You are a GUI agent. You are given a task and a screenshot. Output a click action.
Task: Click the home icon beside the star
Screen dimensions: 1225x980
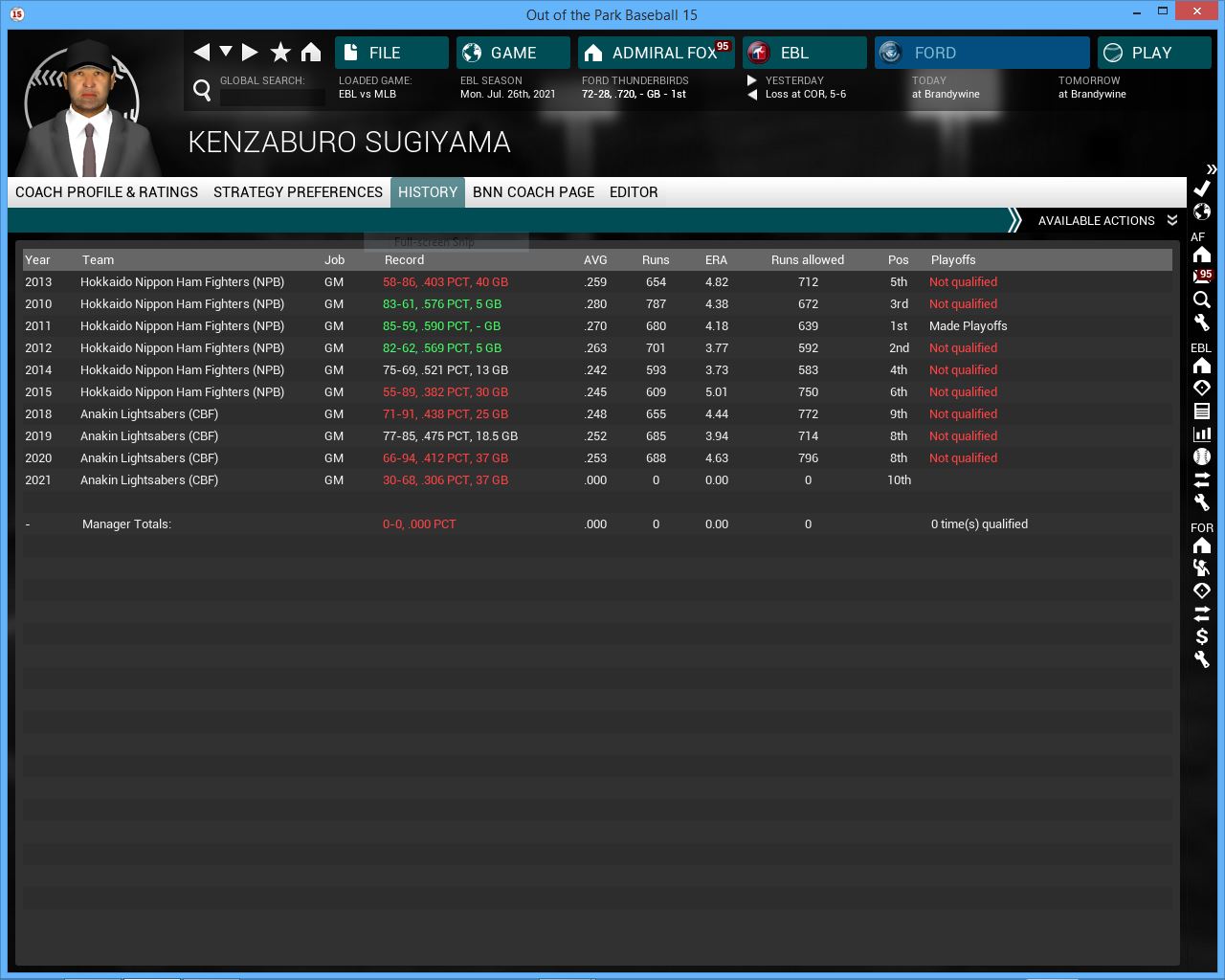coord(311,53)
